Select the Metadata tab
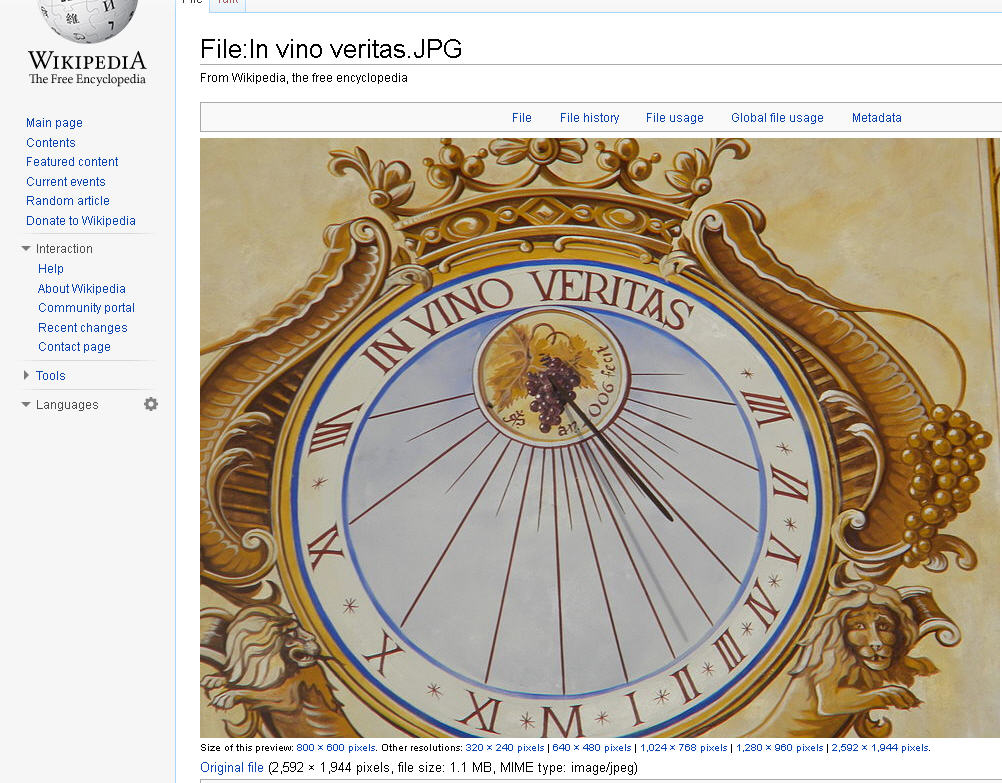Screen dimensions: 1002x783 pyautogui.click(x=876, y=118)
